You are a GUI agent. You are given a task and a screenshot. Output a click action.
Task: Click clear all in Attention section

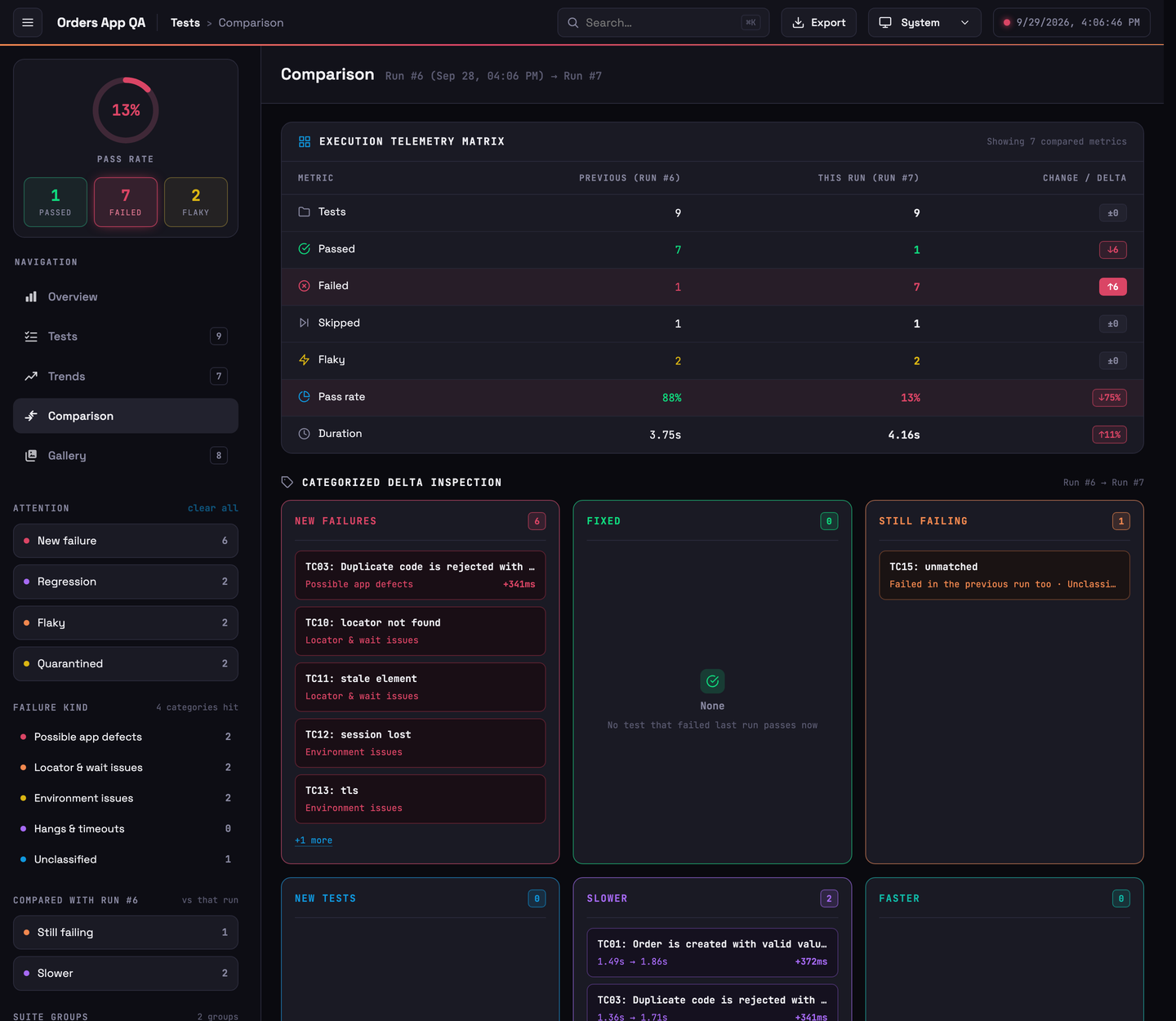click(x=213, y=508)
